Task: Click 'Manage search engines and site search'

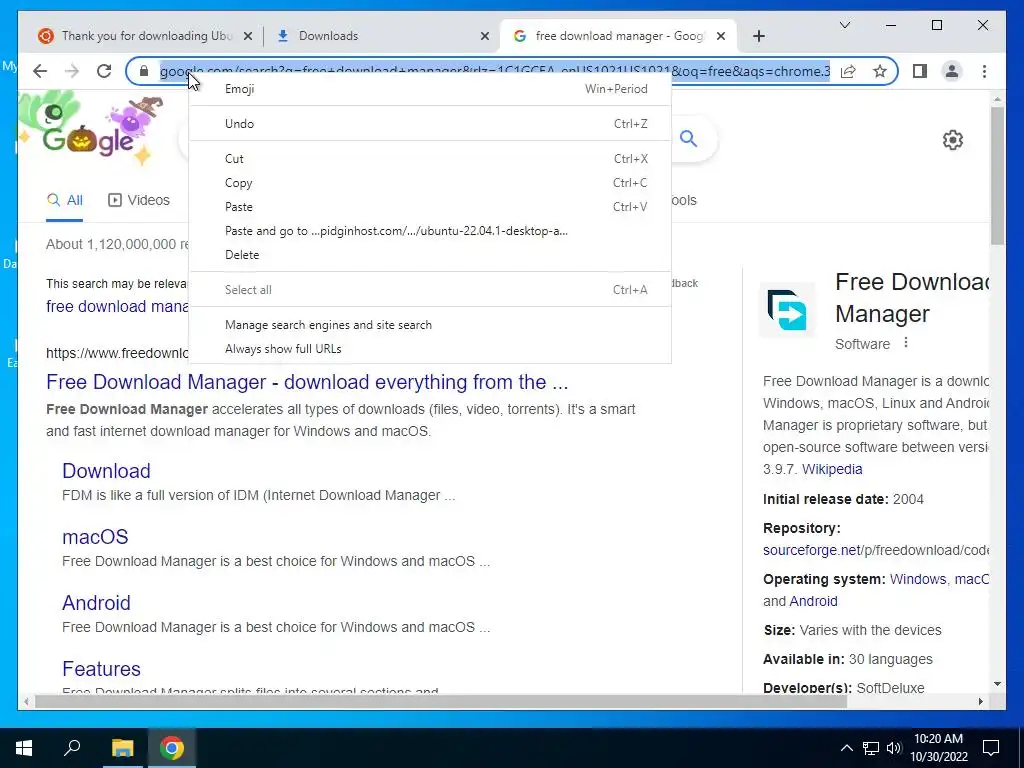Action: click(430, 325)
